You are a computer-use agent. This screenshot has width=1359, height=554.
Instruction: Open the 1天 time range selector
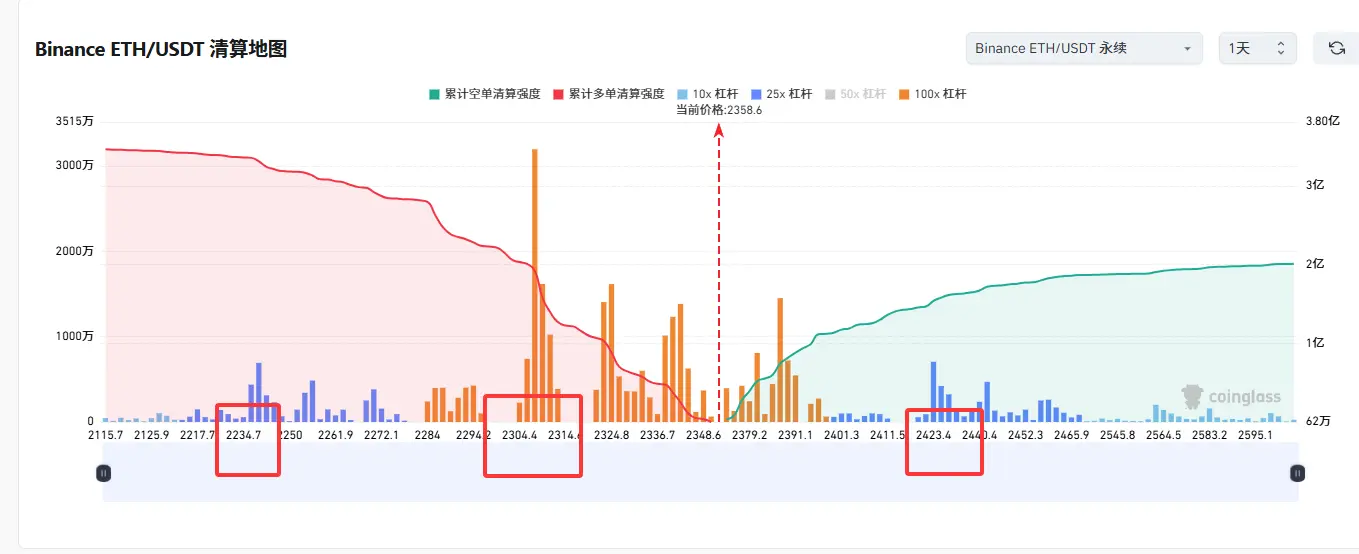[1257, 48]
